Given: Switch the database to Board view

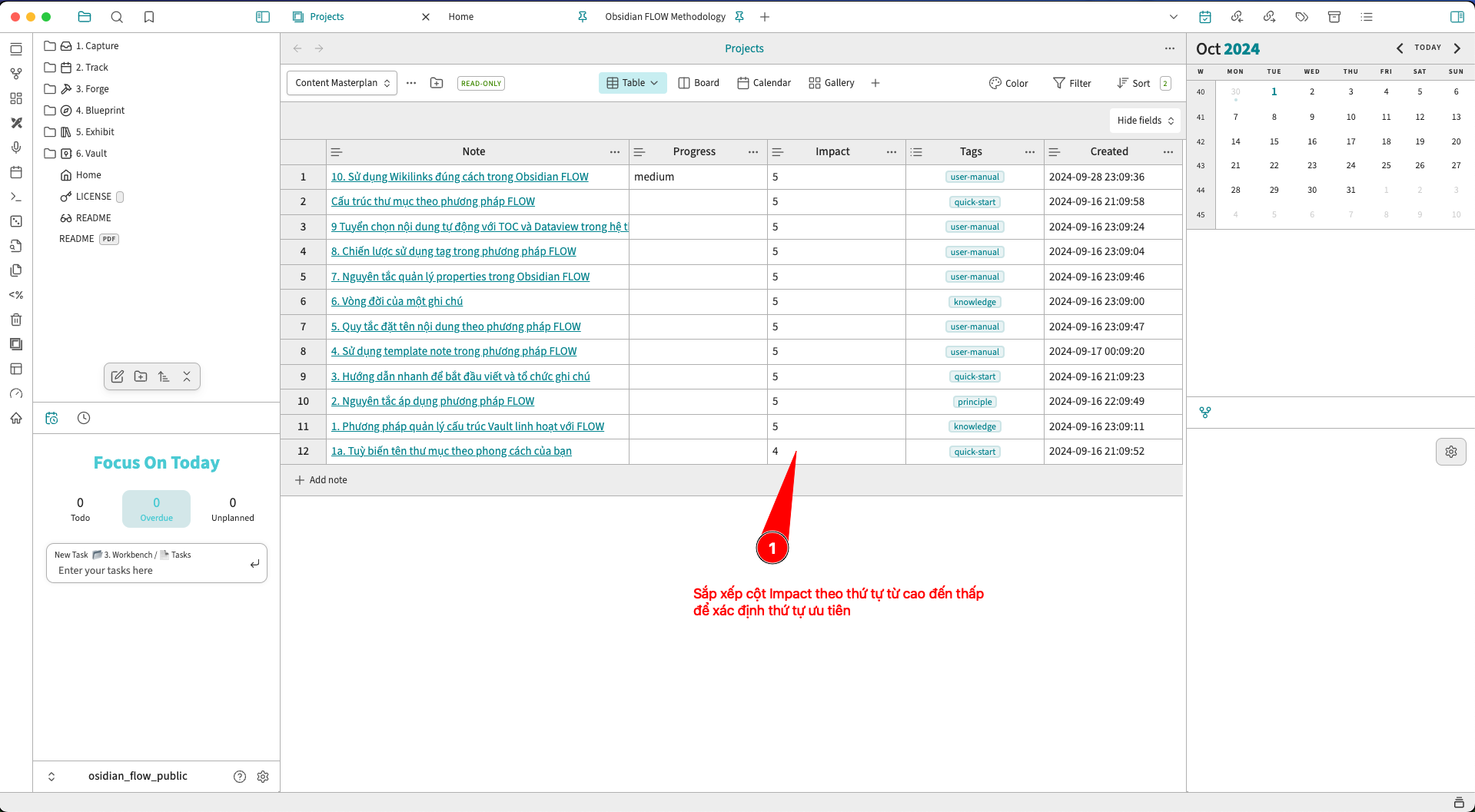Looking at the screenshot, I should pyautogui.click(x=698, y=83).
